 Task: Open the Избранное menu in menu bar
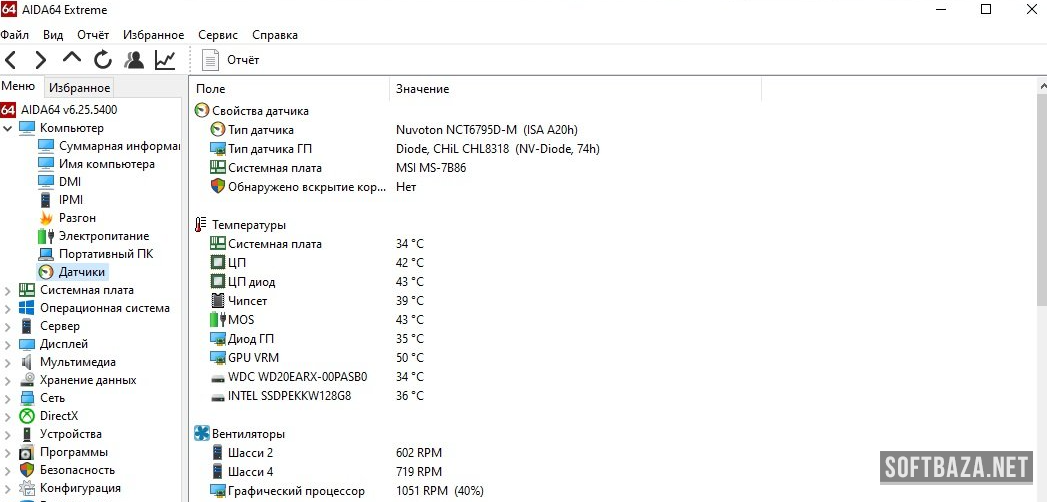tap(153, 35)
